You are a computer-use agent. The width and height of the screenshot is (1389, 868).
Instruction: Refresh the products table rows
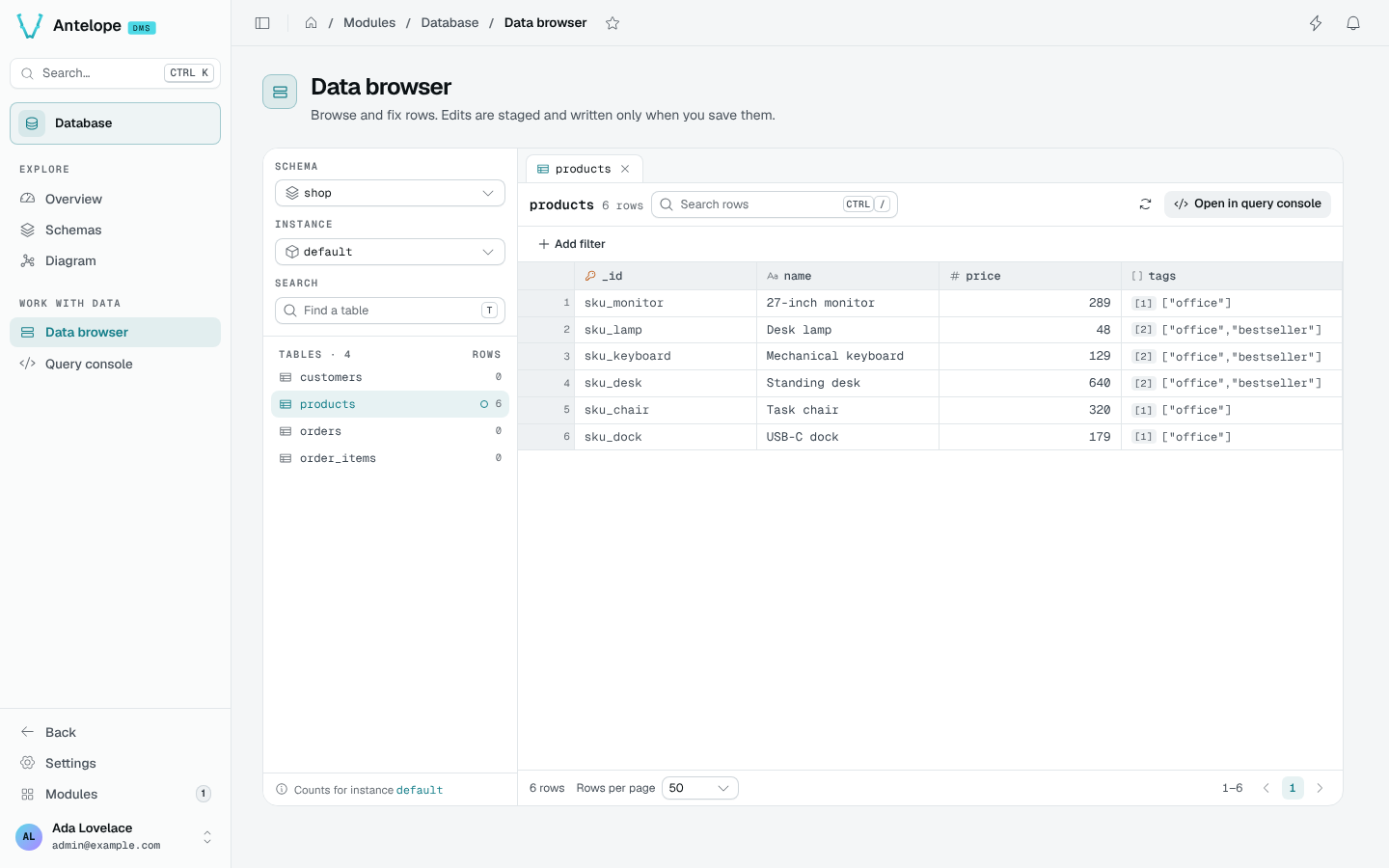click(1145, 204)
